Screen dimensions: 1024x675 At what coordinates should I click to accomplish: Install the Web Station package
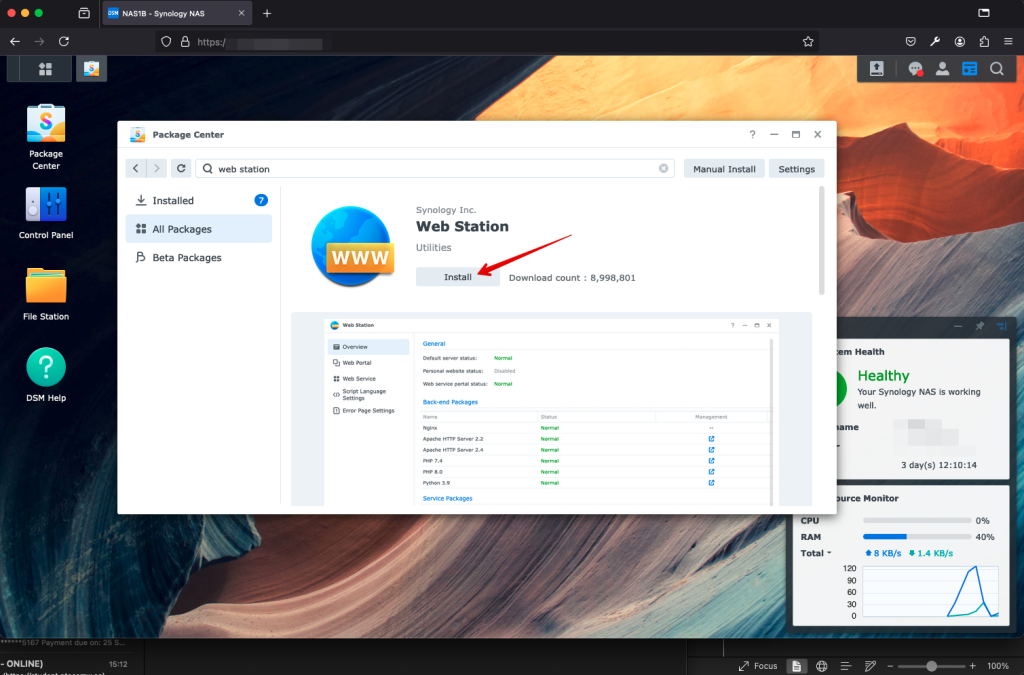pos(458,277)
